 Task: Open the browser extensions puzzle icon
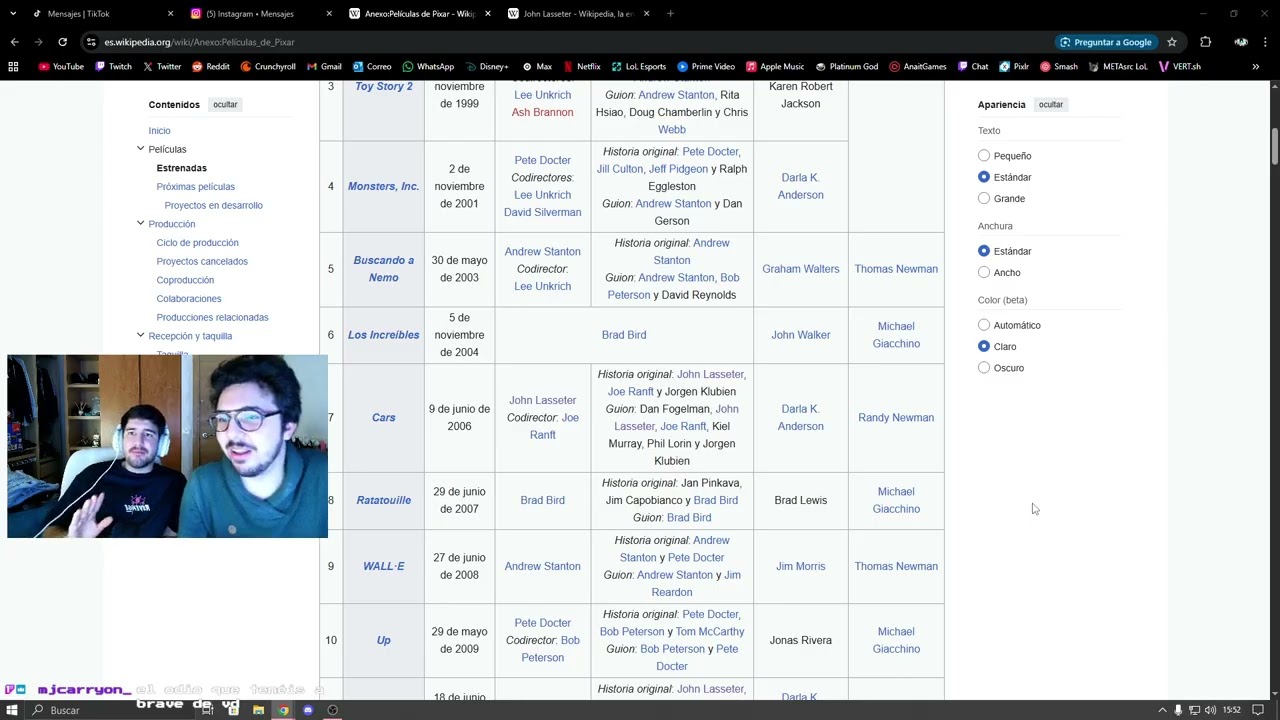[x=1205, y=42]
